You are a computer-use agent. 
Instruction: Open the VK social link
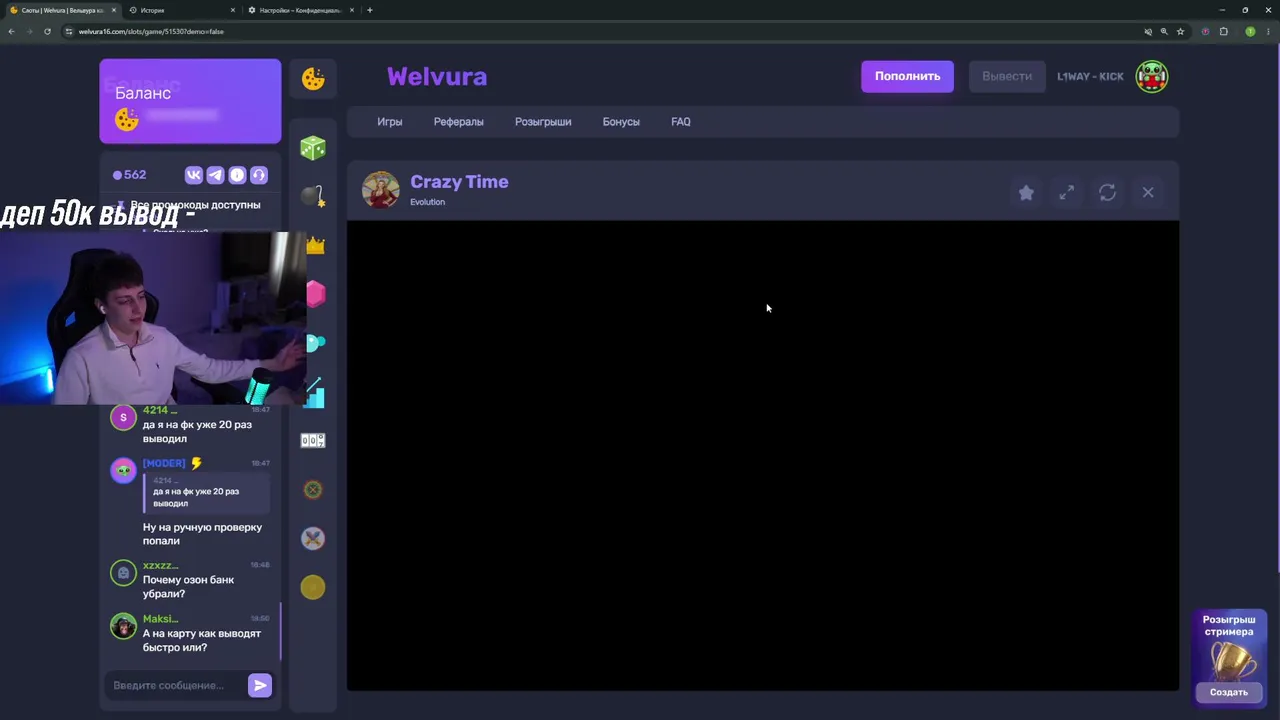[x=194, y=175]
